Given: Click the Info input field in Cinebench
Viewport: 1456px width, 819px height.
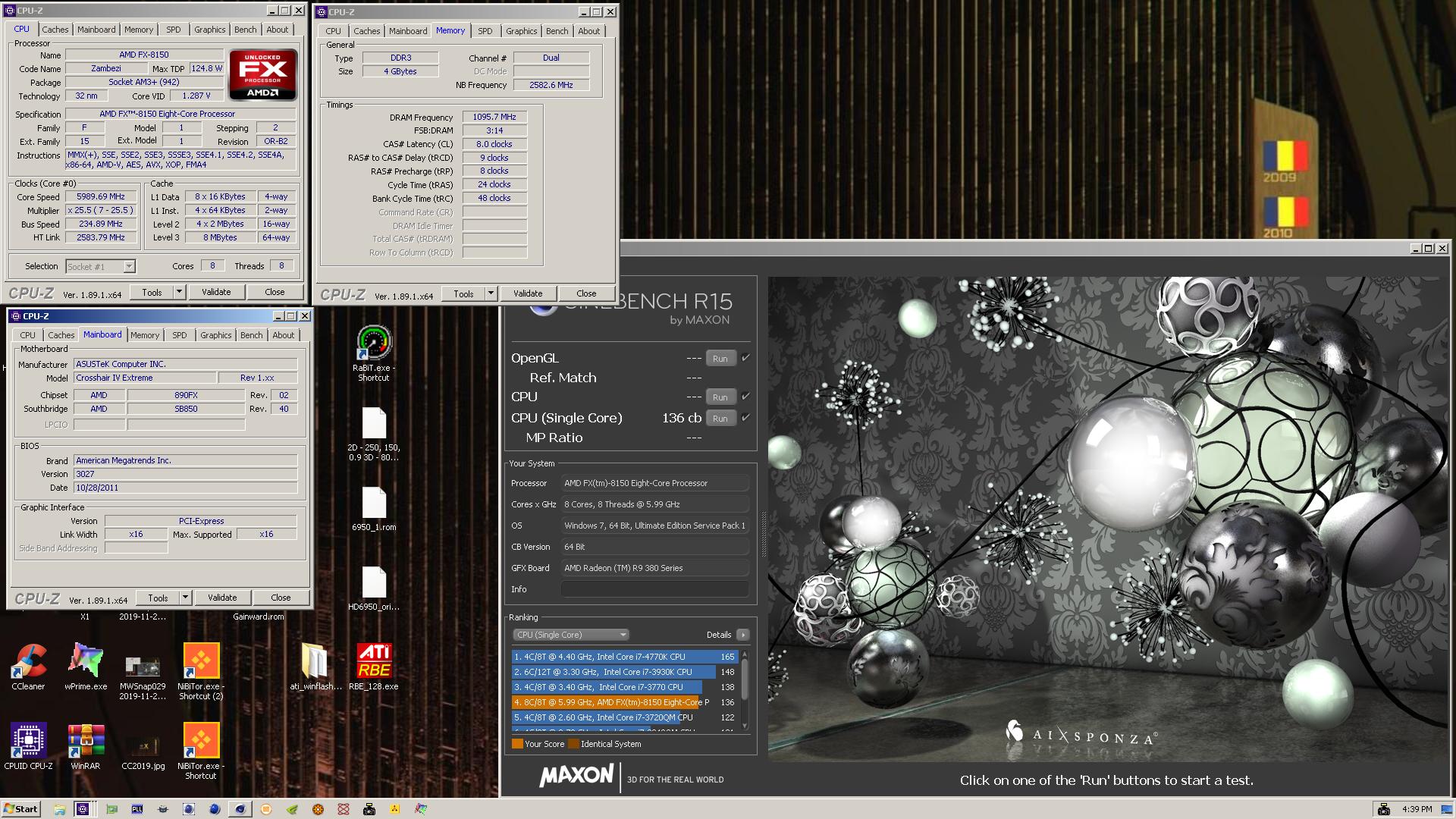Looking at the screenshot, I should pos(654,589).
